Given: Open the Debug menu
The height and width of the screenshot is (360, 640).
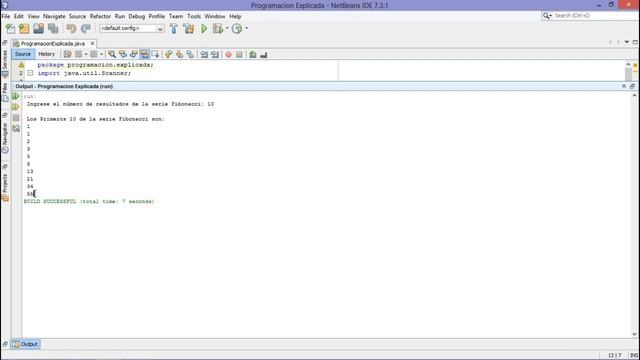Looking at the screenshot, I should pyautogui.click(x=137, y=16).
